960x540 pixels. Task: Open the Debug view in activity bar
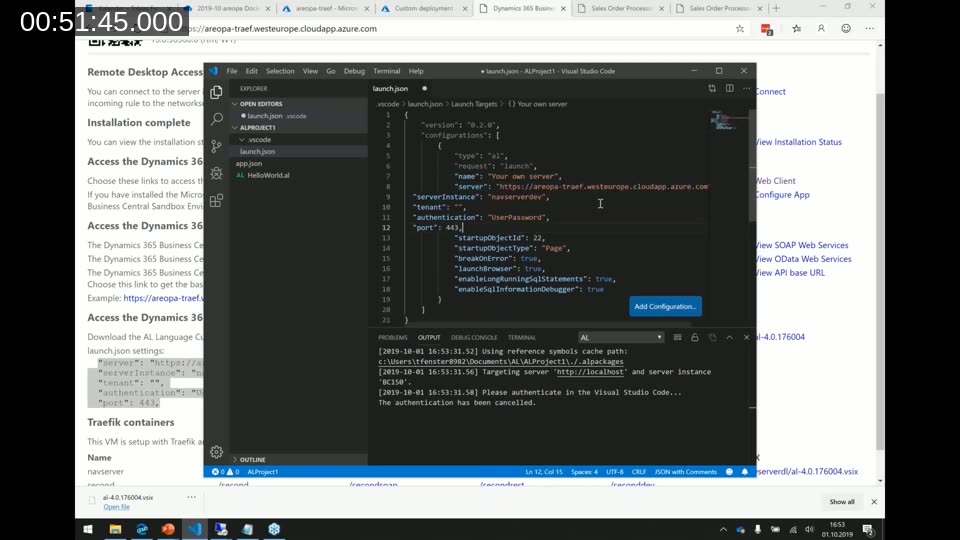click(x=216, y=173)
